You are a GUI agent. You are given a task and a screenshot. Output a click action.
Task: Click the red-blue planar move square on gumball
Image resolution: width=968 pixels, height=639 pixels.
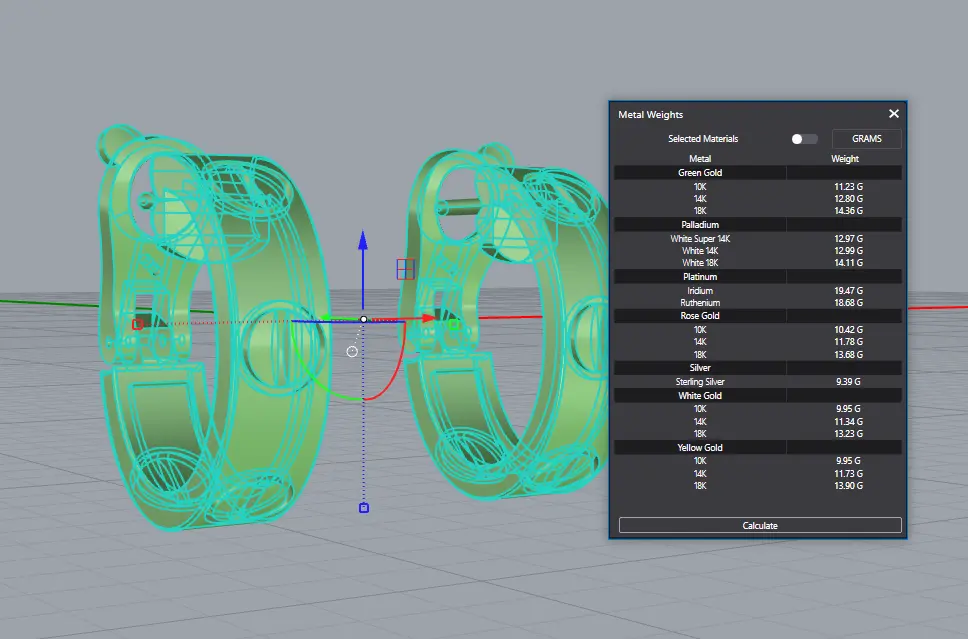point(405,268)
